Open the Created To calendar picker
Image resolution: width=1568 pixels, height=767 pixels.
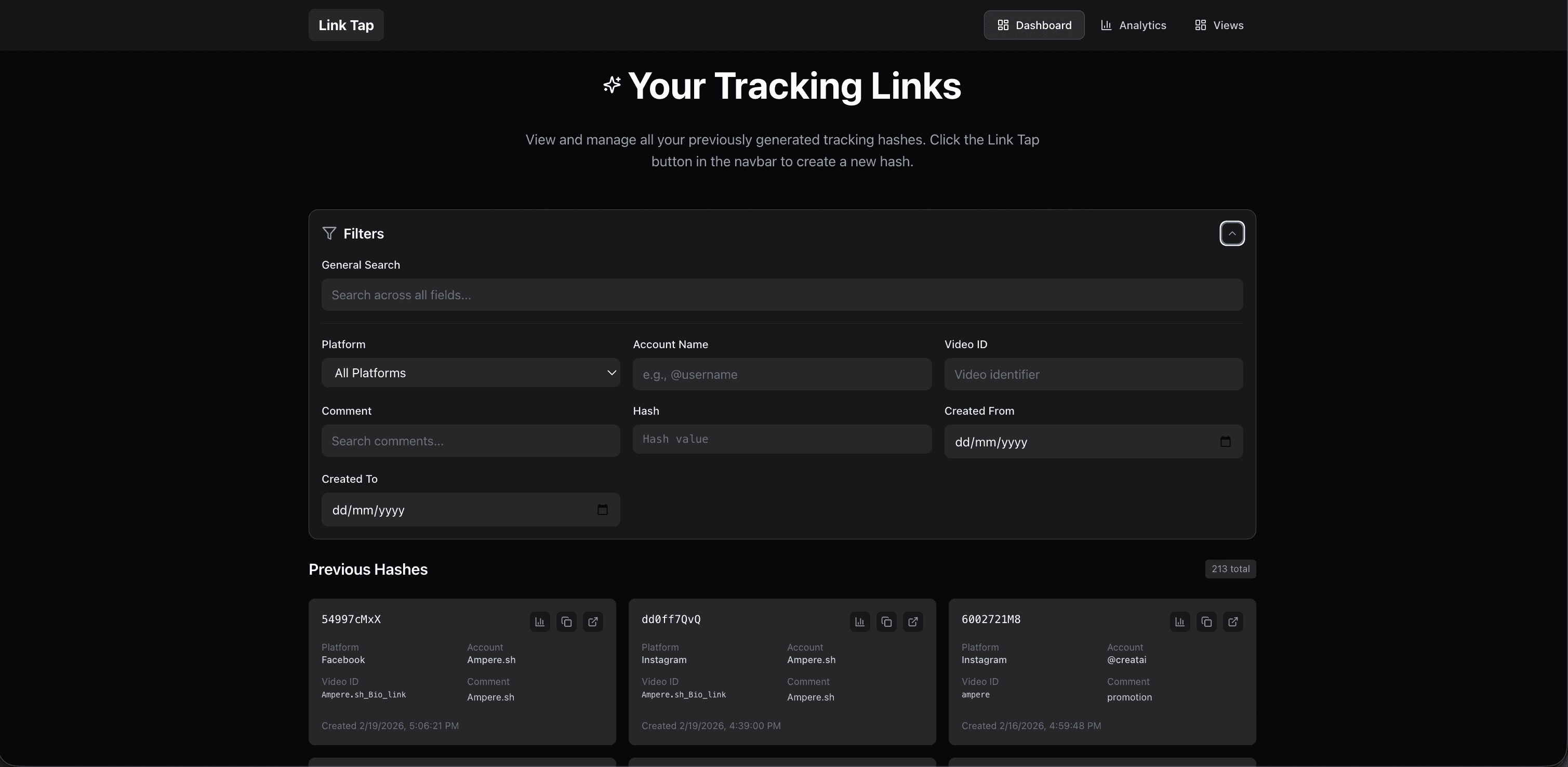coord(603,509)
